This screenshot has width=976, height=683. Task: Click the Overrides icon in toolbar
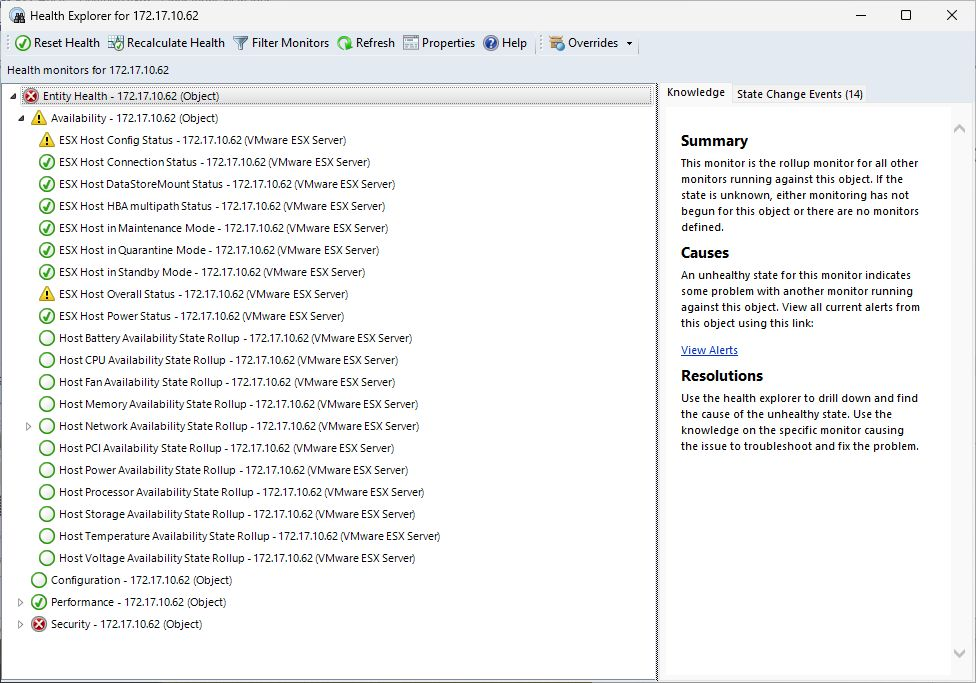point(557,43)
